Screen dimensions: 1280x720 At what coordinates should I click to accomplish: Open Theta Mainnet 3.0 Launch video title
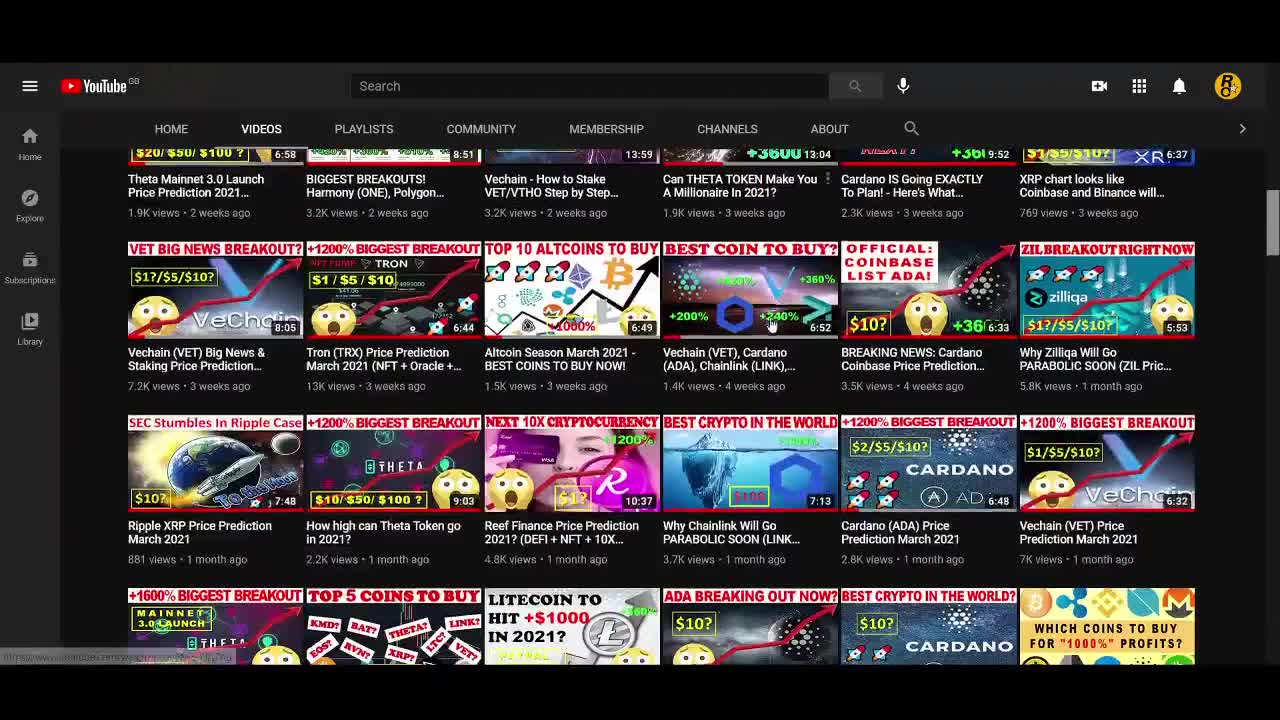pos(196,186)
